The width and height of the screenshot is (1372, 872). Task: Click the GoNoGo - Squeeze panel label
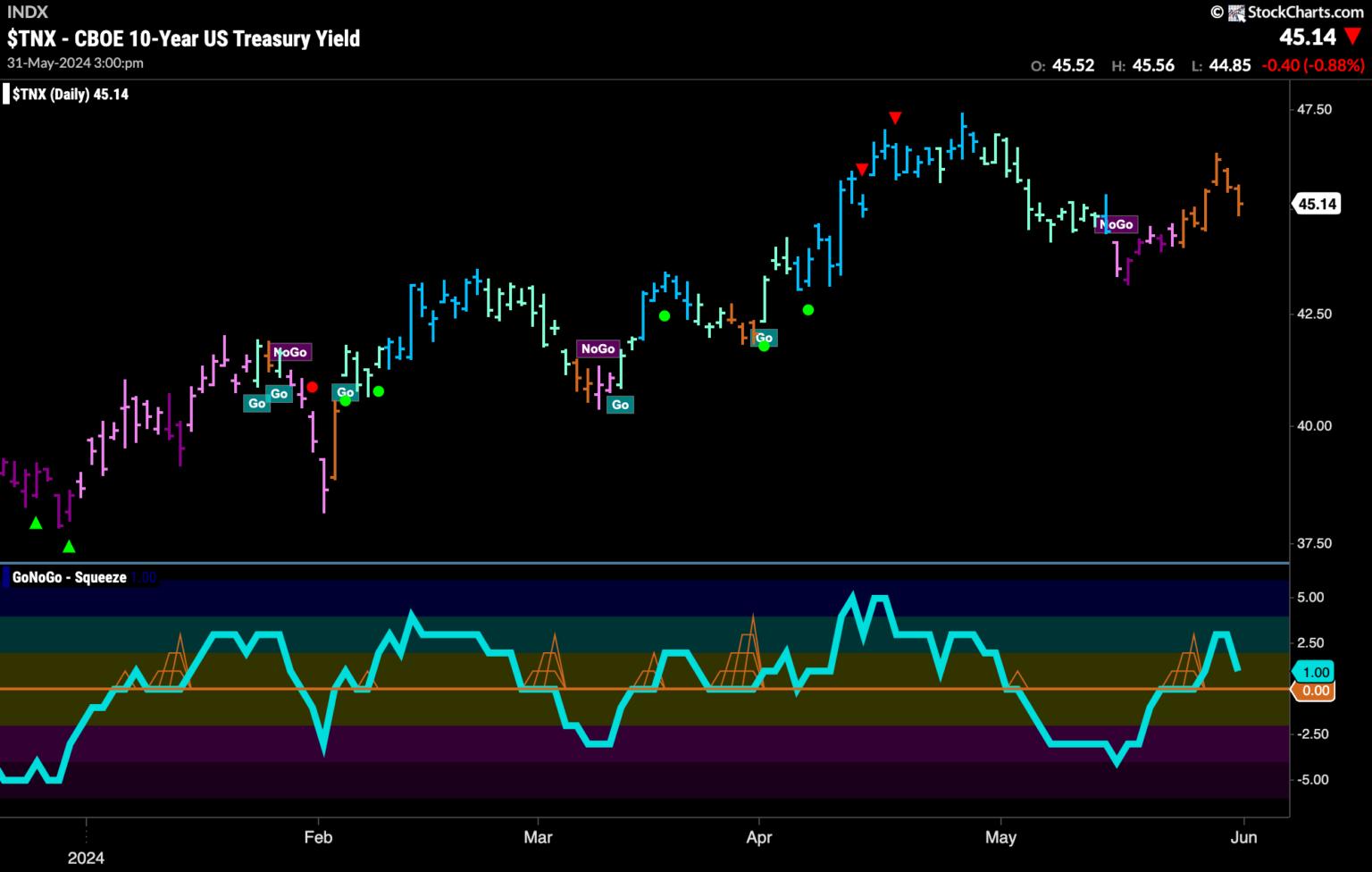70,577
